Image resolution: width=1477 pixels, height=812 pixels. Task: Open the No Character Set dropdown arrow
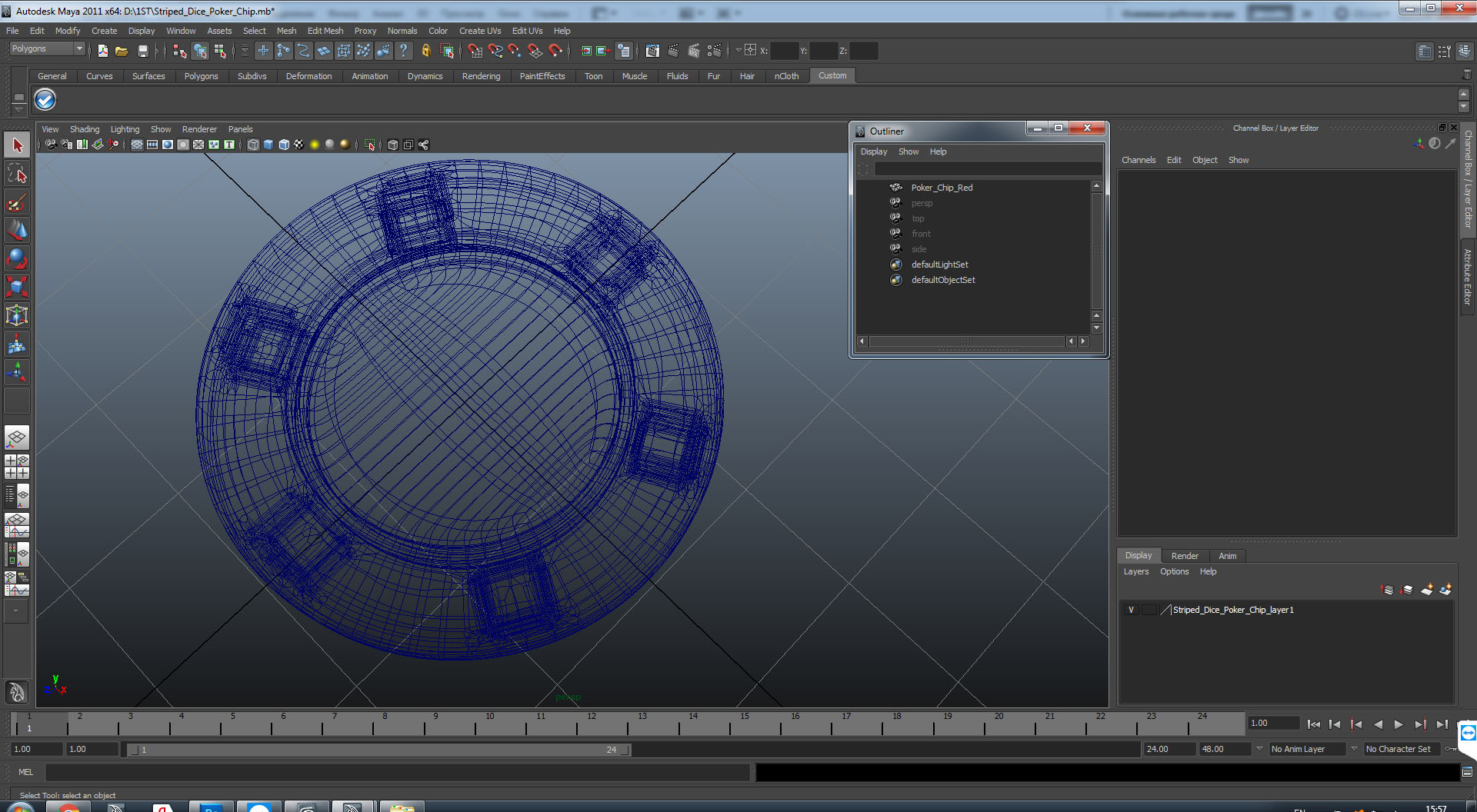pos(1354,749)
